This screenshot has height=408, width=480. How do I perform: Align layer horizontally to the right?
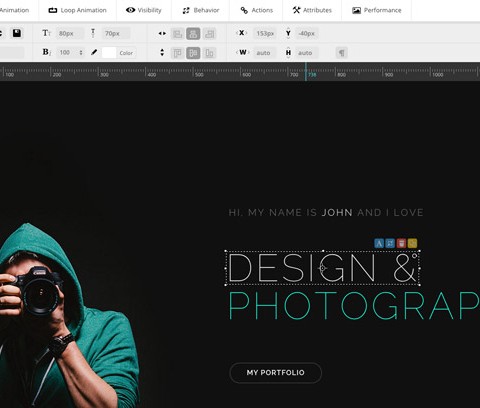[x=209, y=34]
